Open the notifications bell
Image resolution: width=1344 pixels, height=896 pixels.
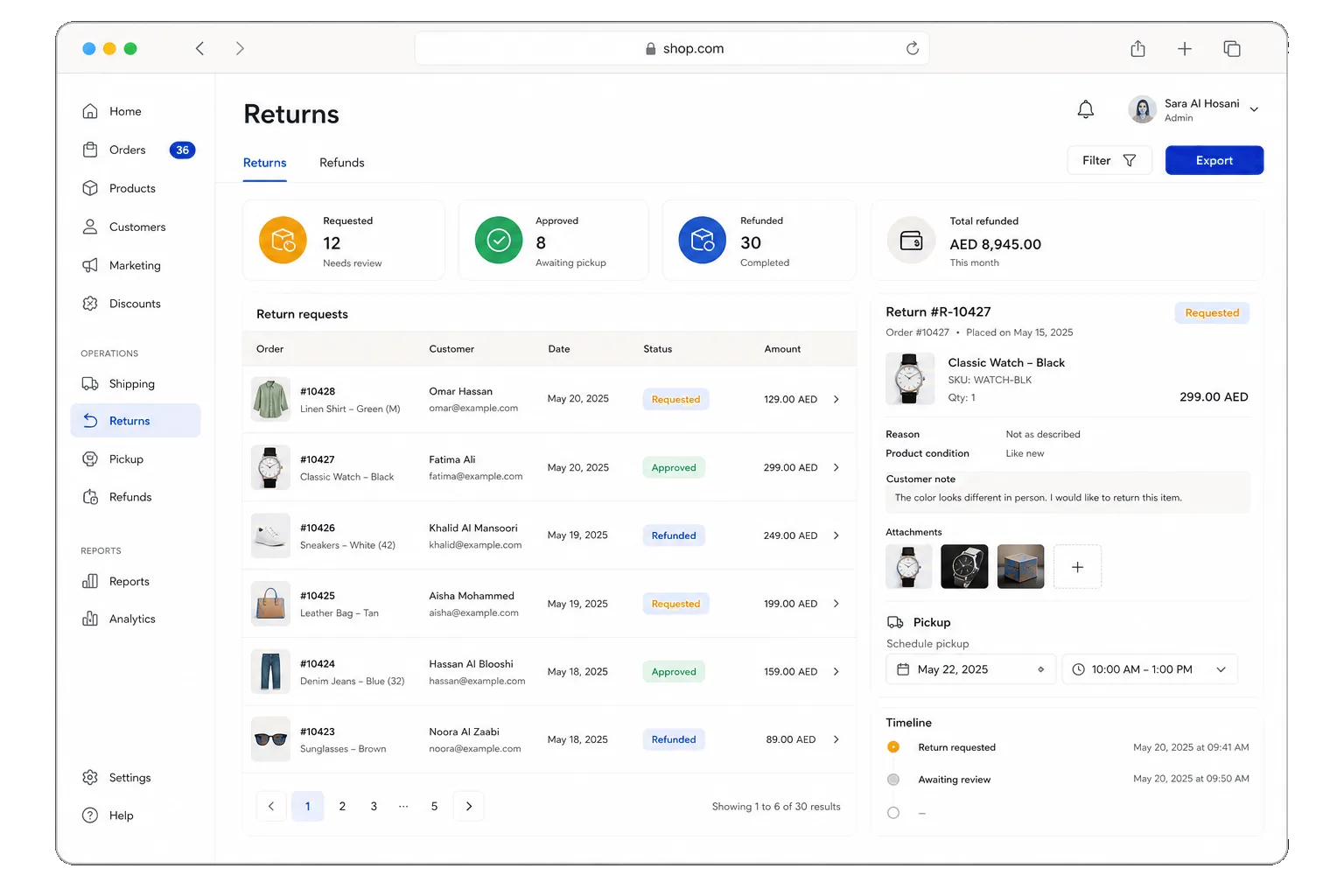[x=1085, y=109]
